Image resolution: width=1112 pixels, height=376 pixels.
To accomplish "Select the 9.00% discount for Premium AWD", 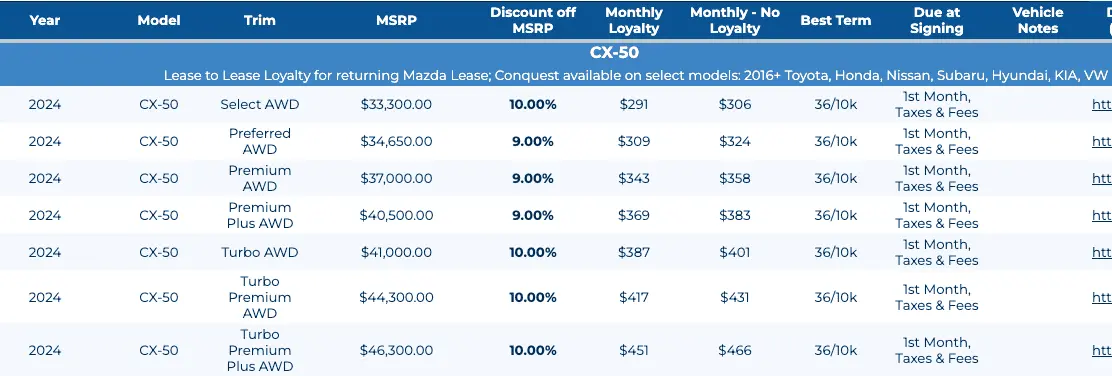I will [533, 178].
